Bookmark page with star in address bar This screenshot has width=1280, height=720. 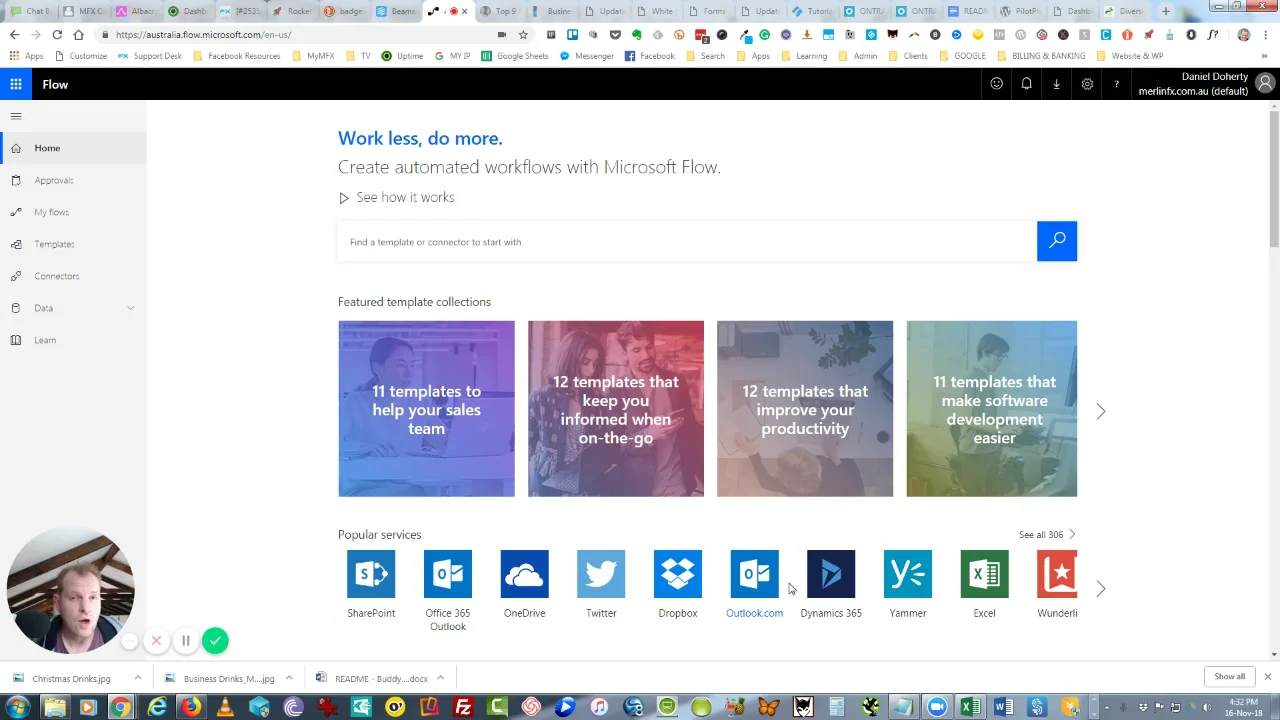[x=523, y=34]
